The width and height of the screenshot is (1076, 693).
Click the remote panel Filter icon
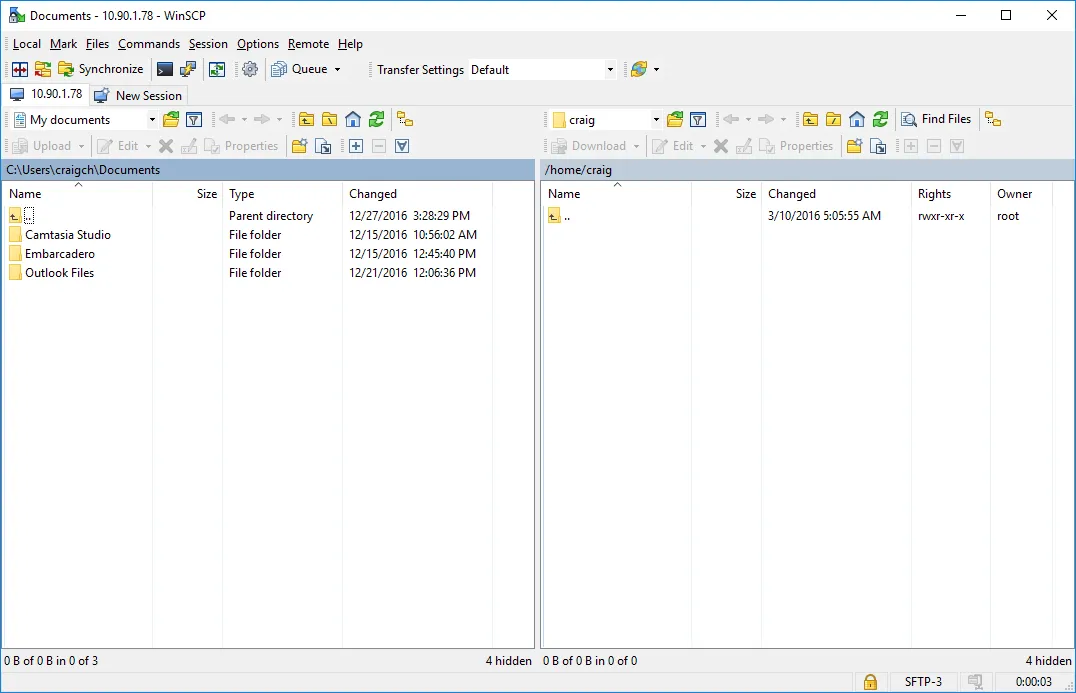point(698,120)
